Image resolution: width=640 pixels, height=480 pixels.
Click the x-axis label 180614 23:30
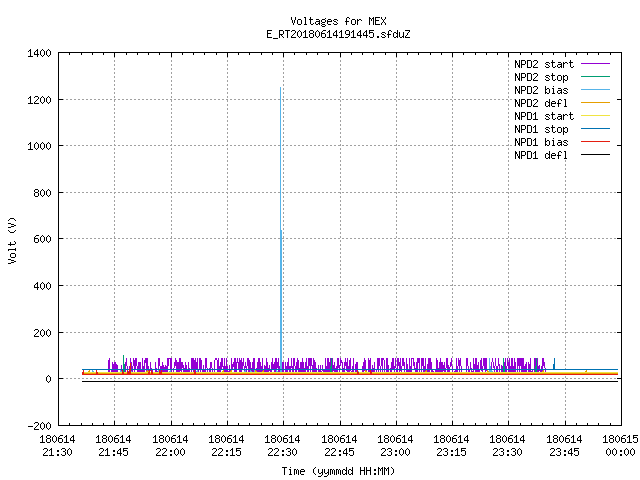coord(507,446)
